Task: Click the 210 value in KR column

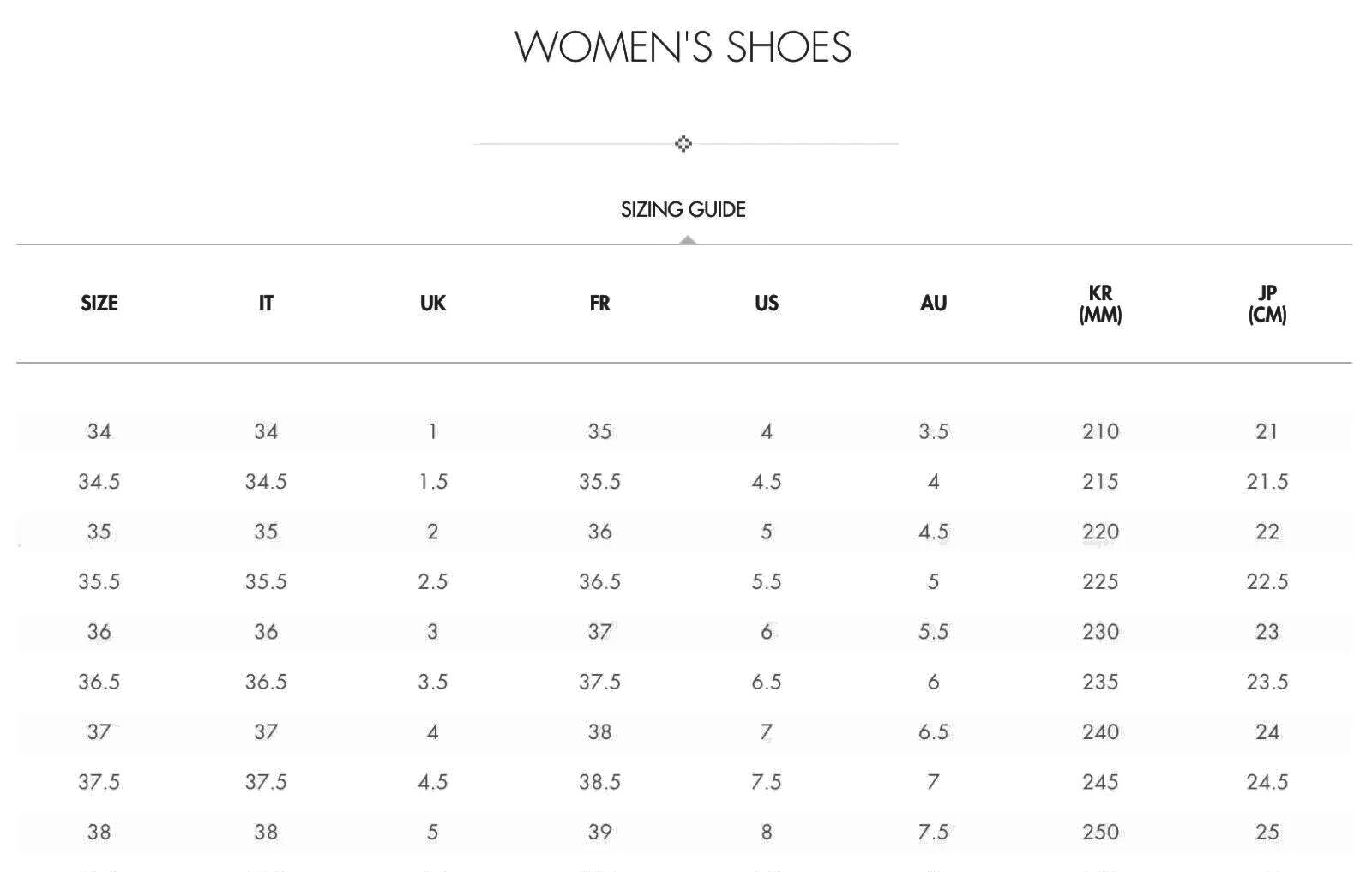Action: (x=1100, y=431)
